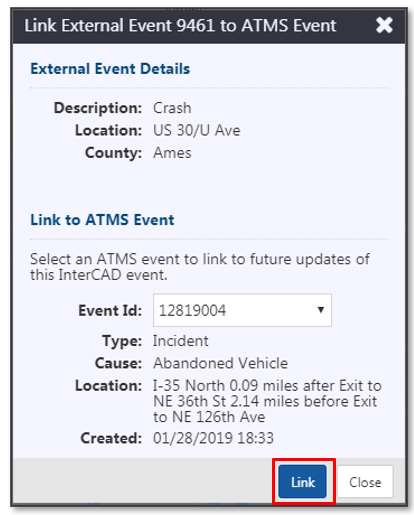414x515 pixels.
Task: Click the Ames county value
Action: pos(172,153)
